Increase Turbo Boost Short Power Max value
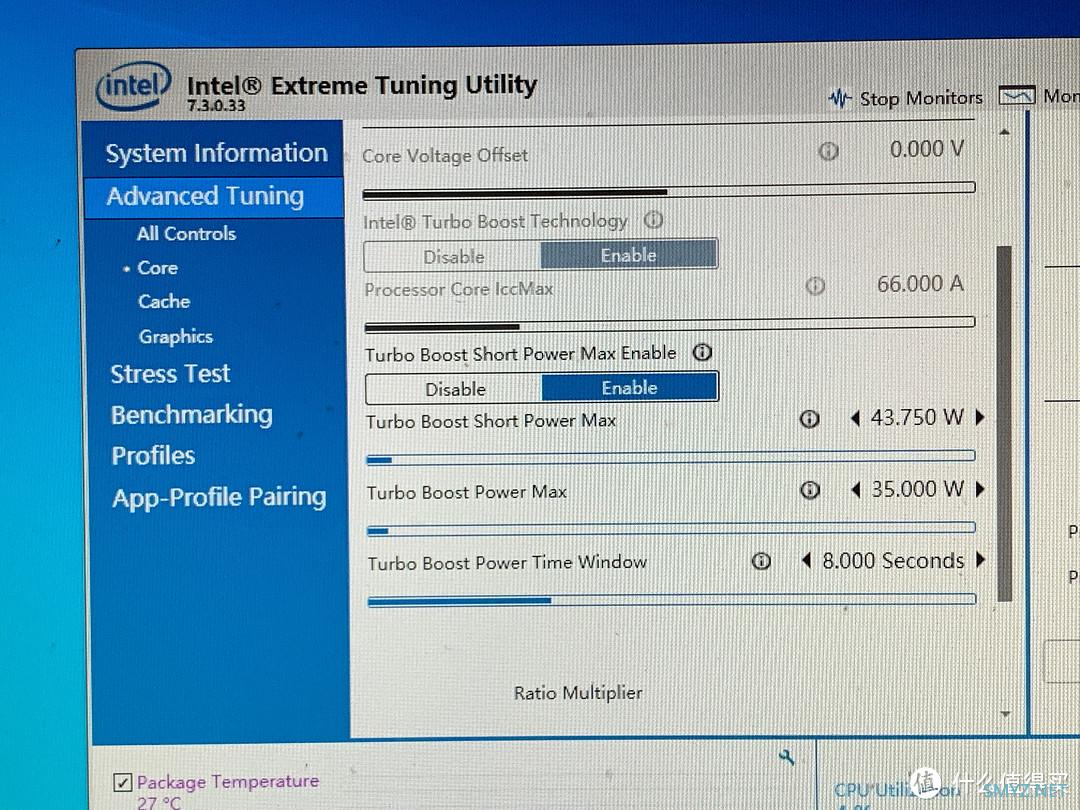Screen dimensions: 1080x810 click(x=980, y=417)
